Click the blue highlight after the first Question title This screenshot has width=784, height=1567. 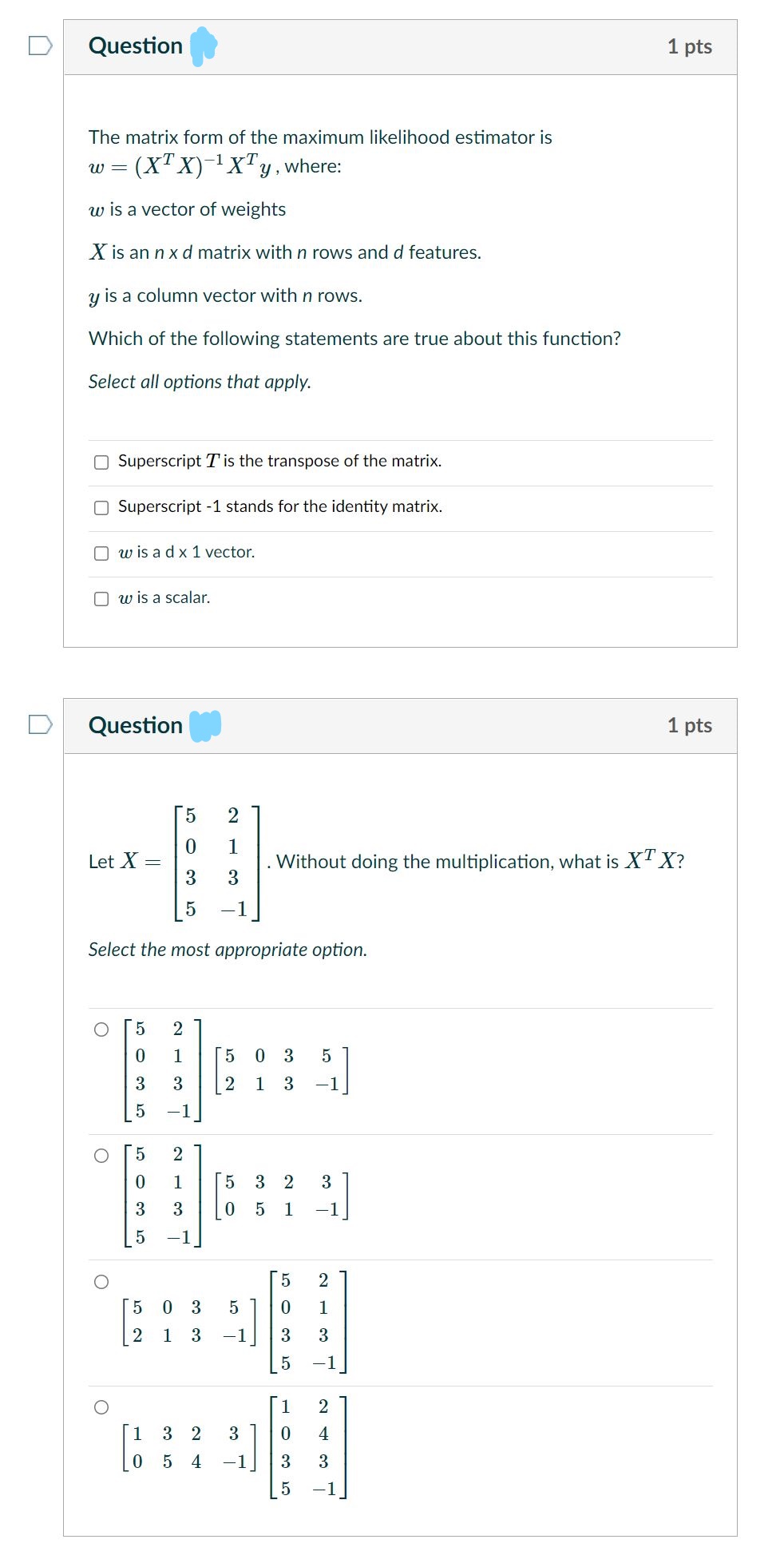pos(202,46)
